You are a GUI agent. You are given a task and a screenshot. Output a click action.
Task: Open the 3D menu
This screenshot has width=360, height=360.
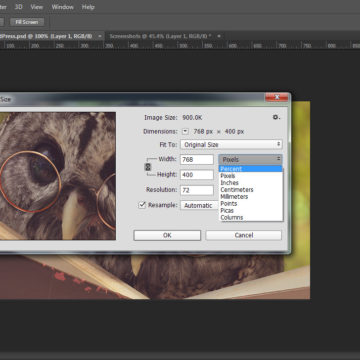[x=19, y=7]
